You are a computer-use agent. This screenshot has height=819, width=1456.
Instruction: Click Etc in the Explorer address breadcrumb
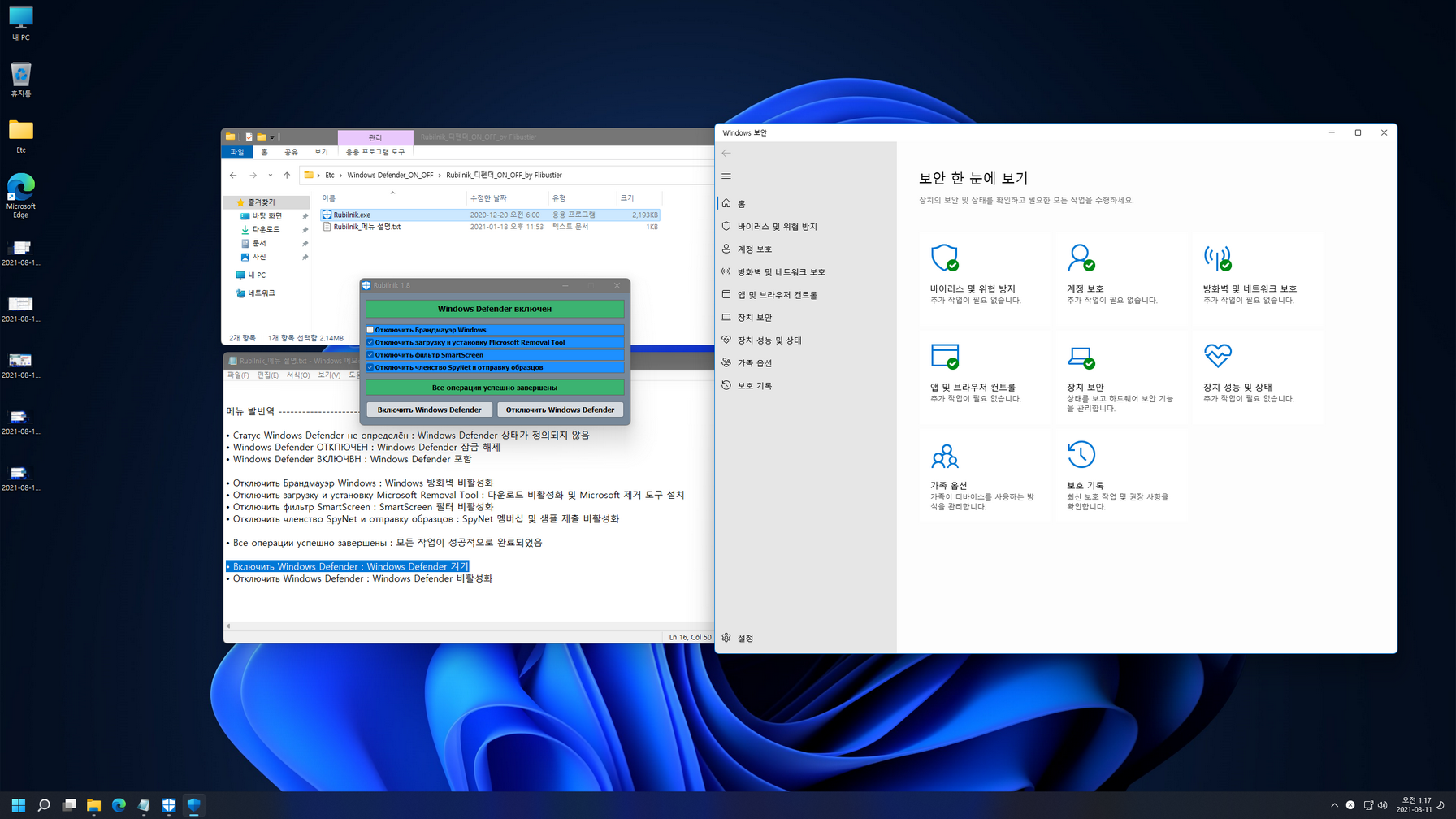point(329,175)
